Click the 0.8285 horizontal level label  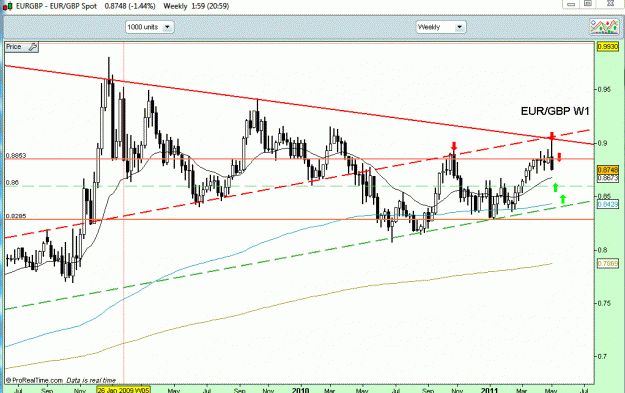point(16,216)
